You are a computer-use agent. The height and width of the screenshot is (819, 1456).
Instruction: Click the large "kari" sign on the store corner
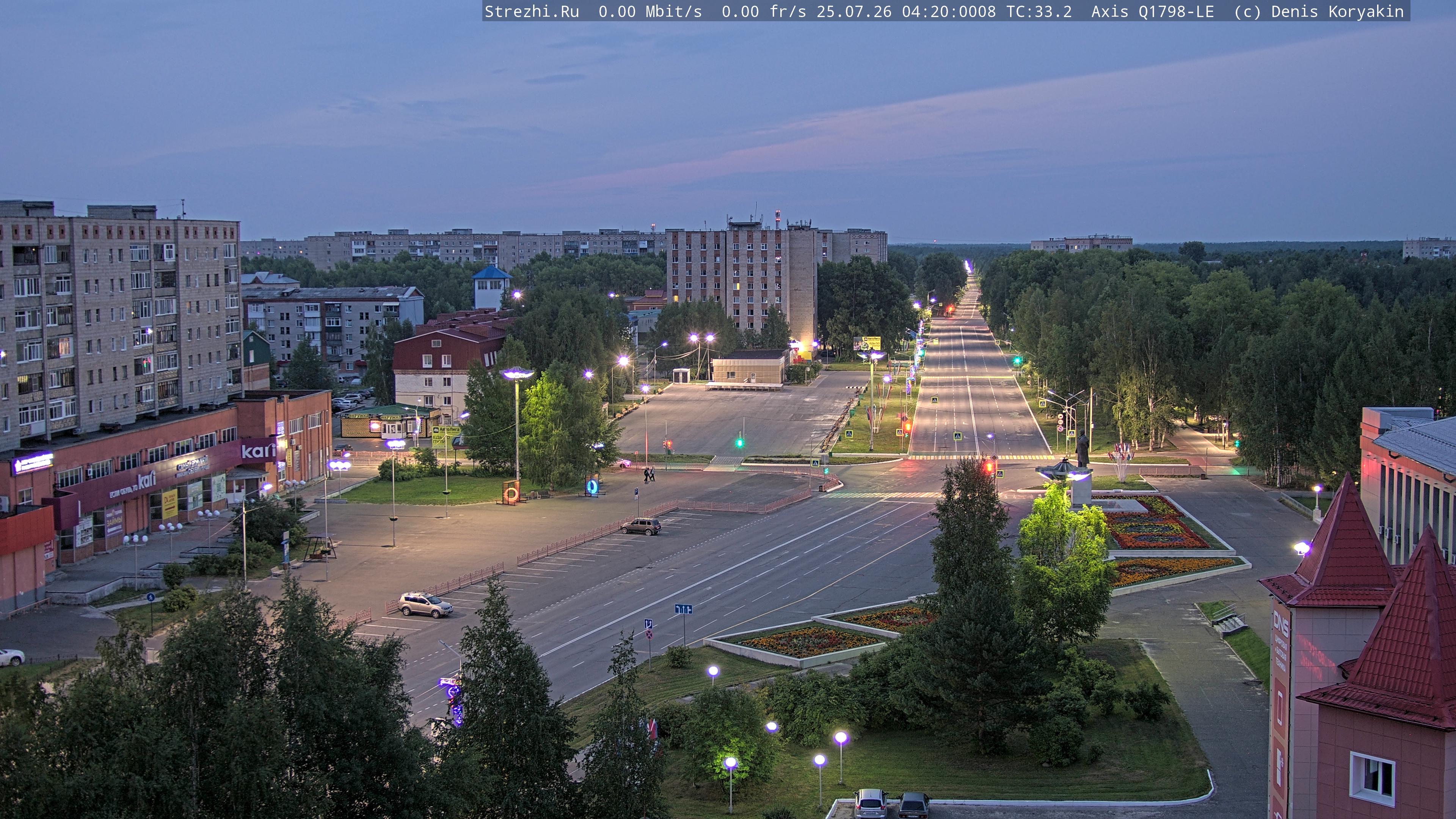[x=259, y=451]
